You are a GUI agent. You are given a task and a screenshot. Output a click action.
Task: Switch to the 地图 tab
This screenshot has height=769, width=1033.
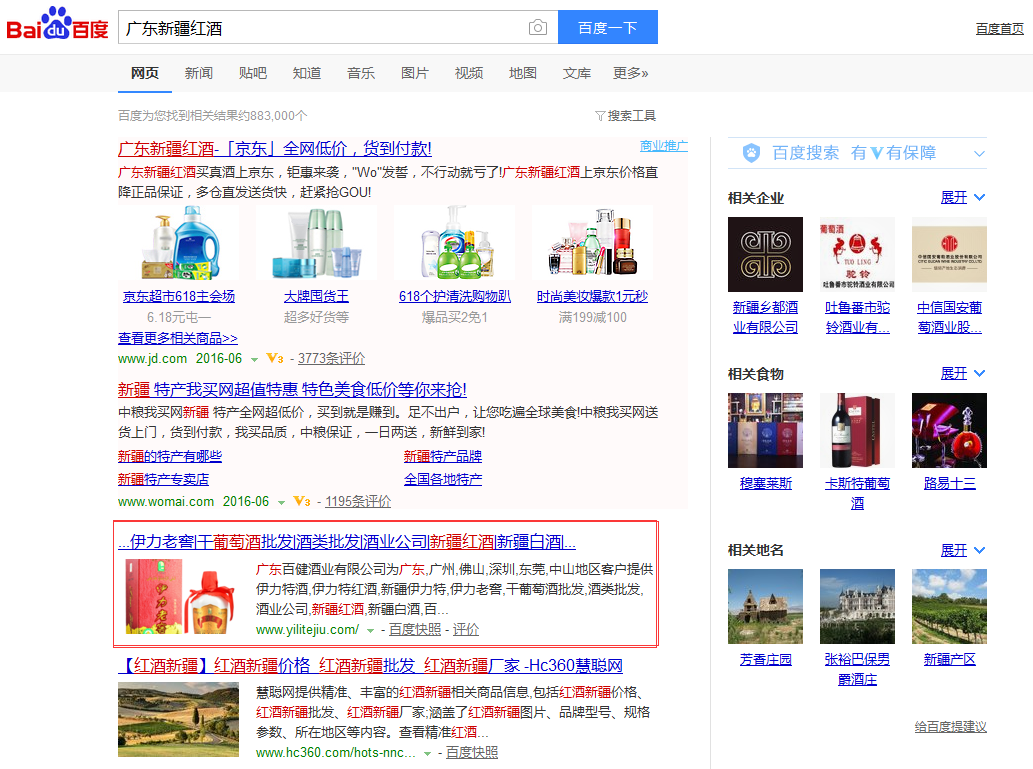tap(523, 73)
